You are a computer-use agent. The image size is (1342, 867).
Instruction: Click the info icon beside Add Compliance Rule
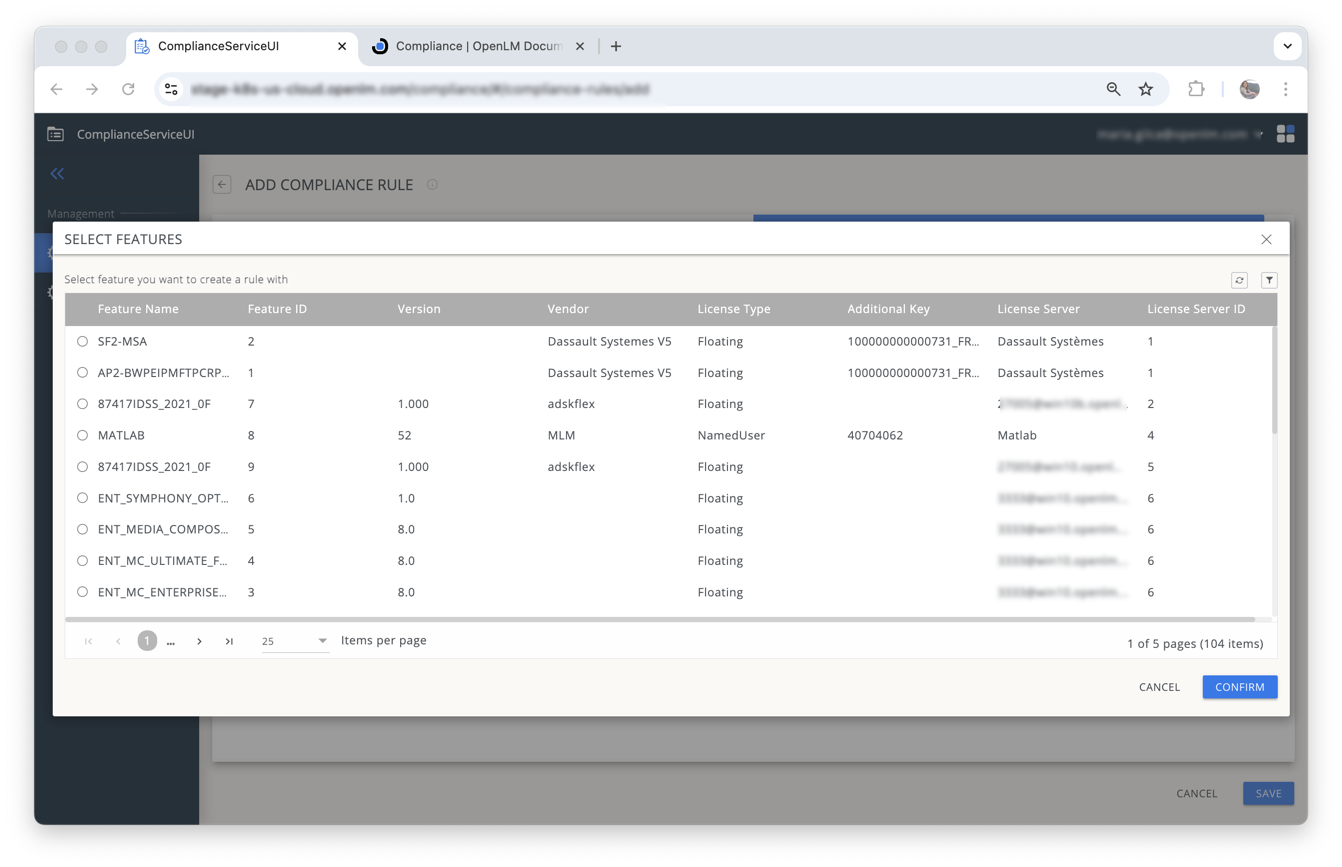(x=432, y=185)
